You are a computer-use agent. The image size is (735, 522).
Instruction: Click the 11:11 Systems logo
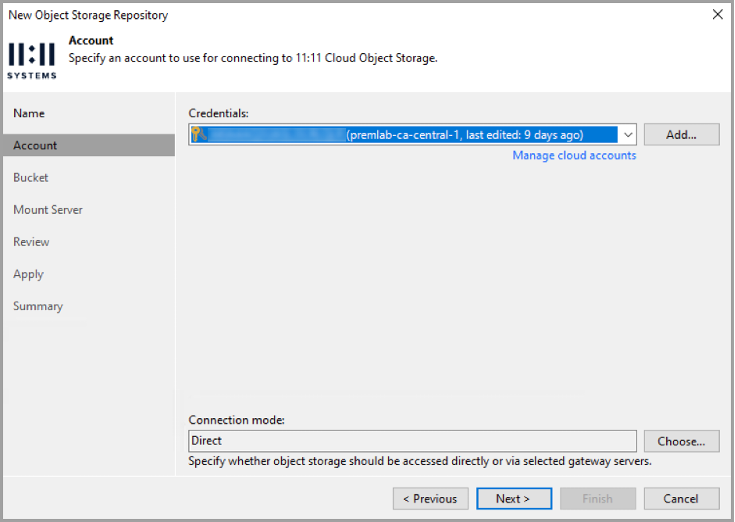[32, 61]
